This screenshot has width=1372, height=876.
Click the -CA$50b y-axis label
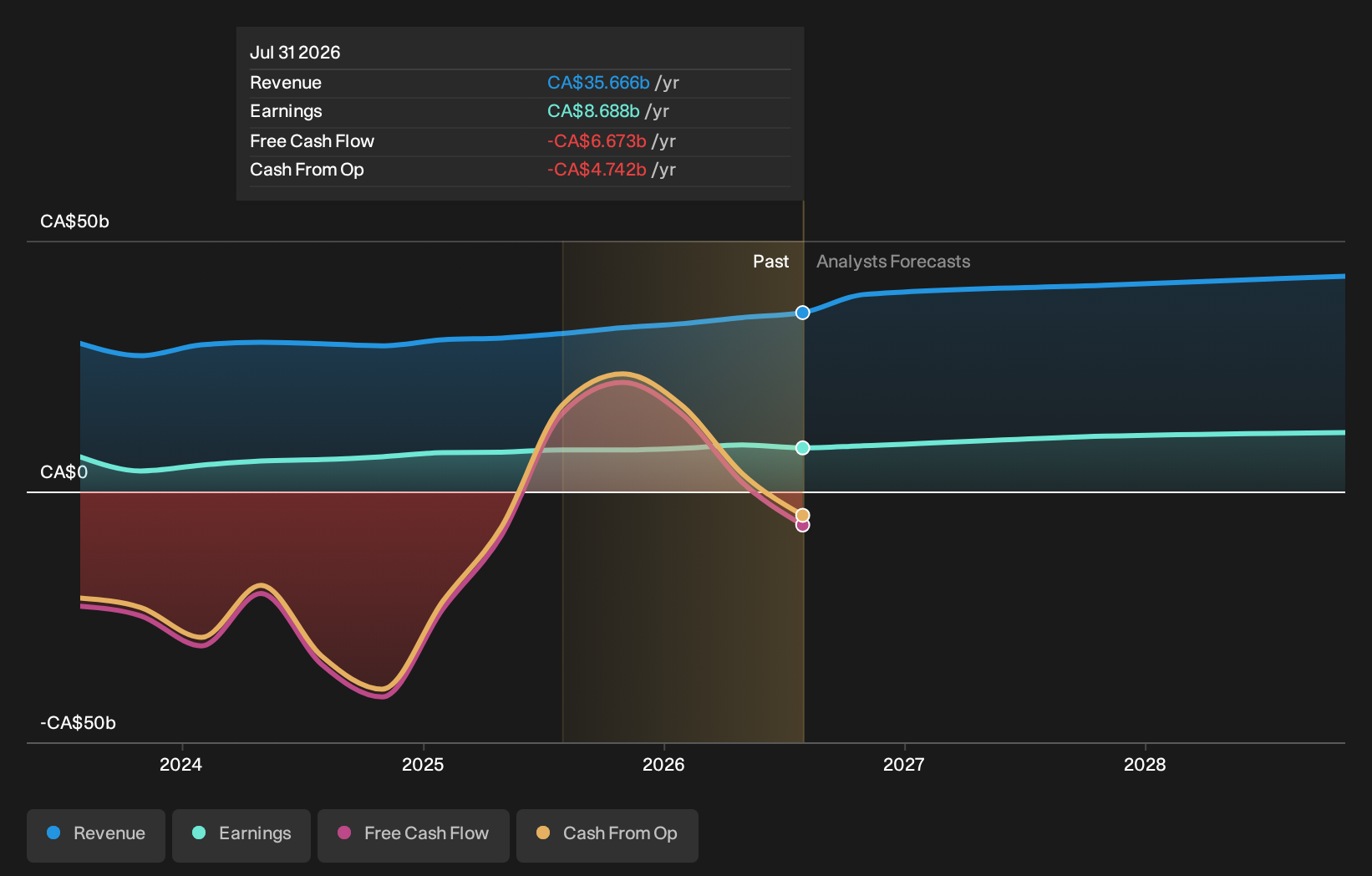pos(78,723)
